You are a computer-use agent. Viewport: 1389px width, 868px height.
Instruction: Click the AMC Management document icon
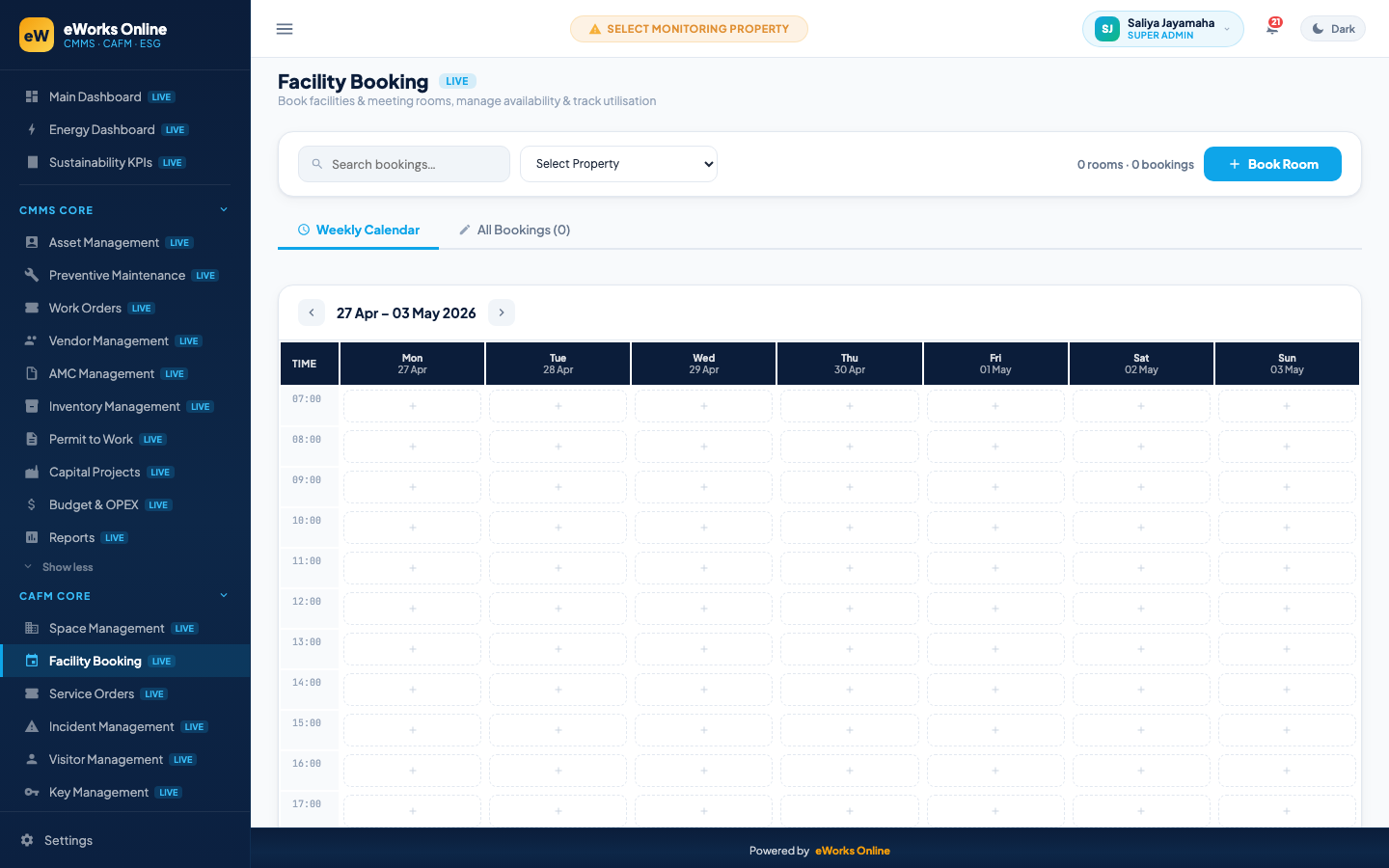32,373
